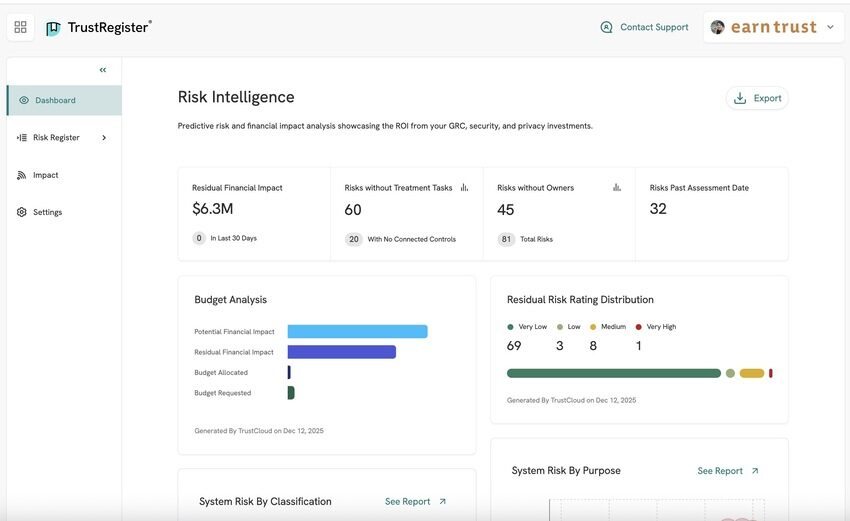Open chart icon for Risks without Treatment Tasks
Image resolution: width=850 pixels, height=521 pixels.
[464, 188]
